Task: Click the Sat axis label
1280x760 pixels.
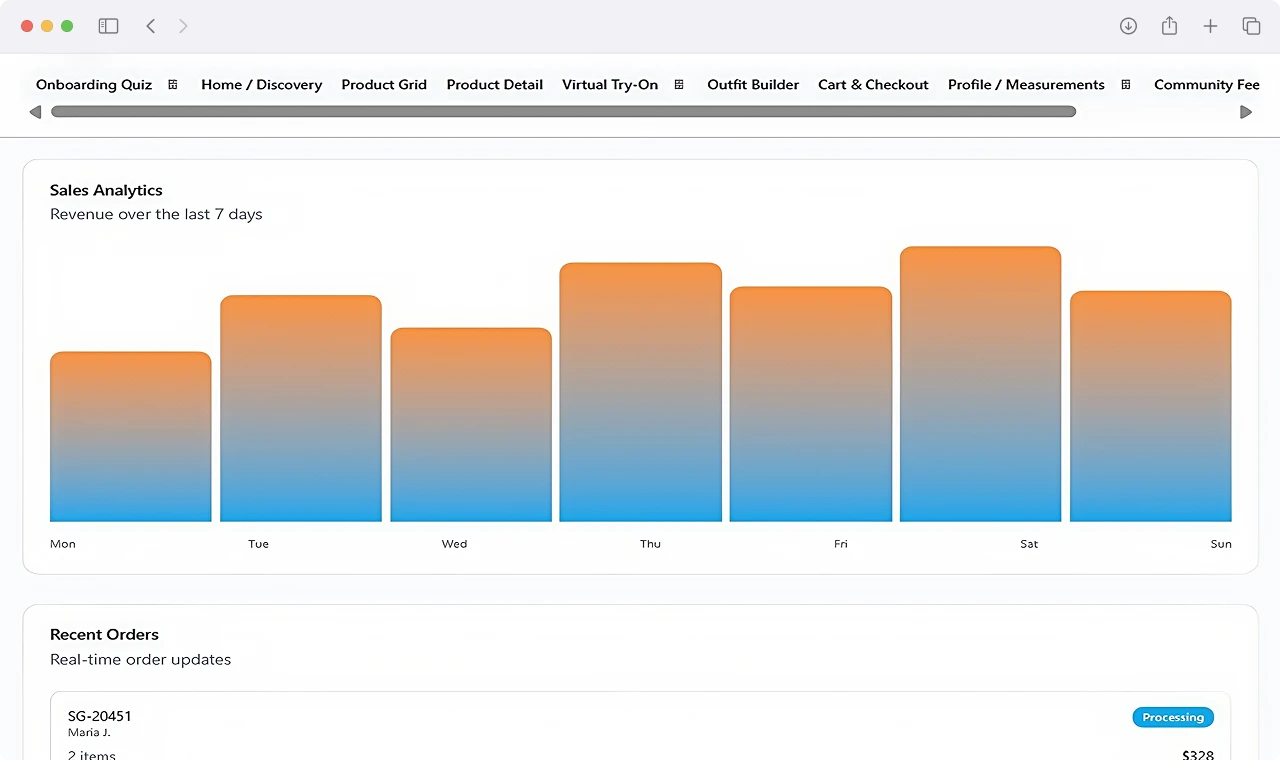Action: [x=1029, y=544]
